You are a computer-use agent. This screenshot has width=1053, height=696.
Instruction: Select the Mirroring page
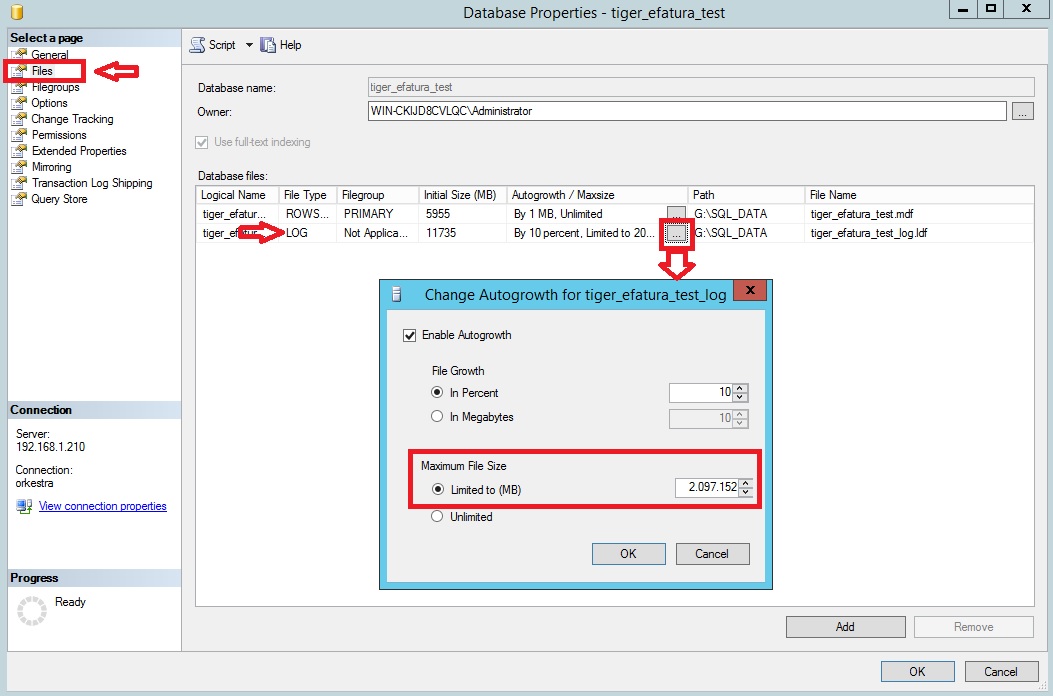coord(51,167)
